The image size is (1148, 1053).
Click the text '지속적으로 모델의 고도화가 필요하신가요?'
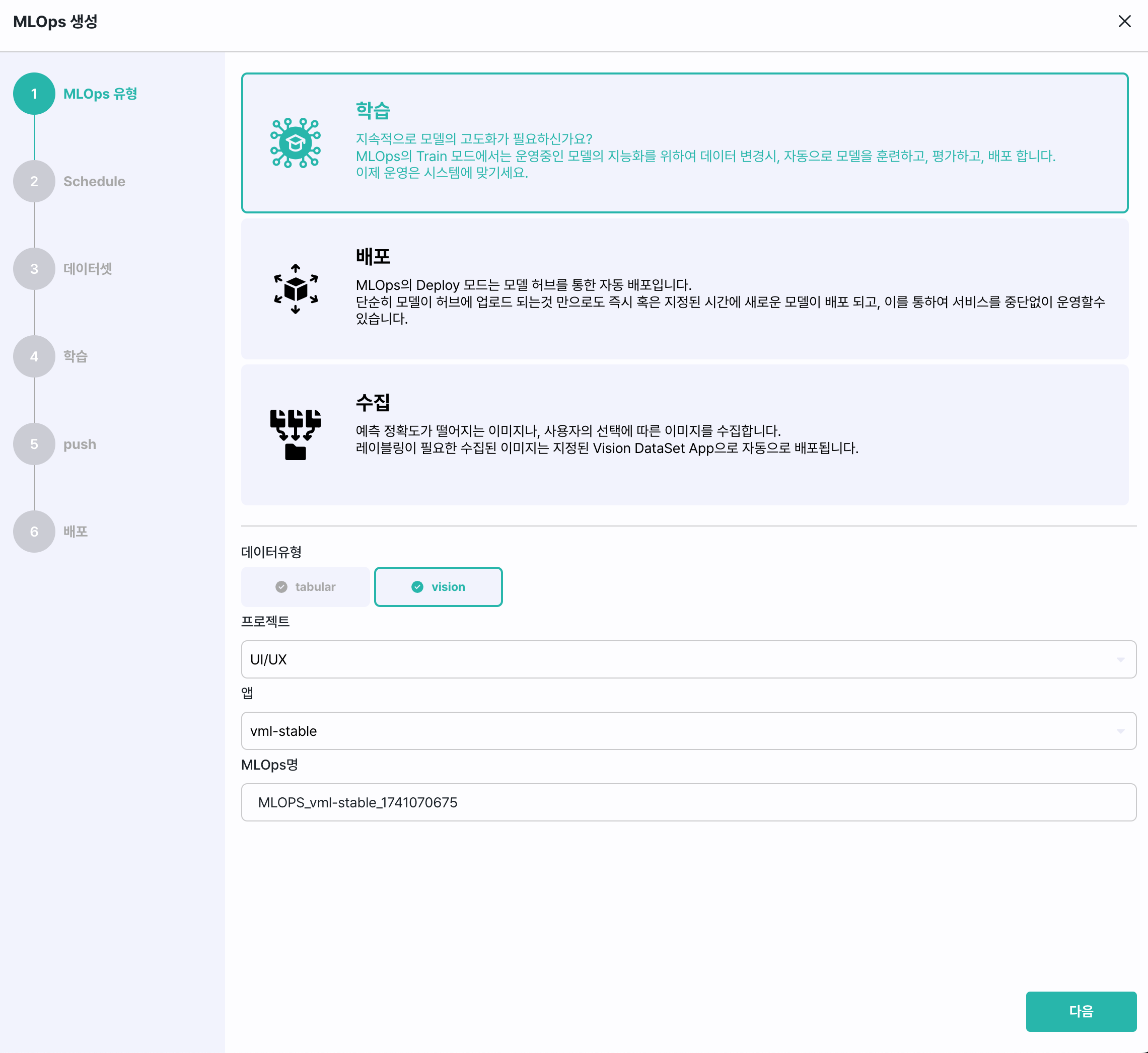click(474, 138)
